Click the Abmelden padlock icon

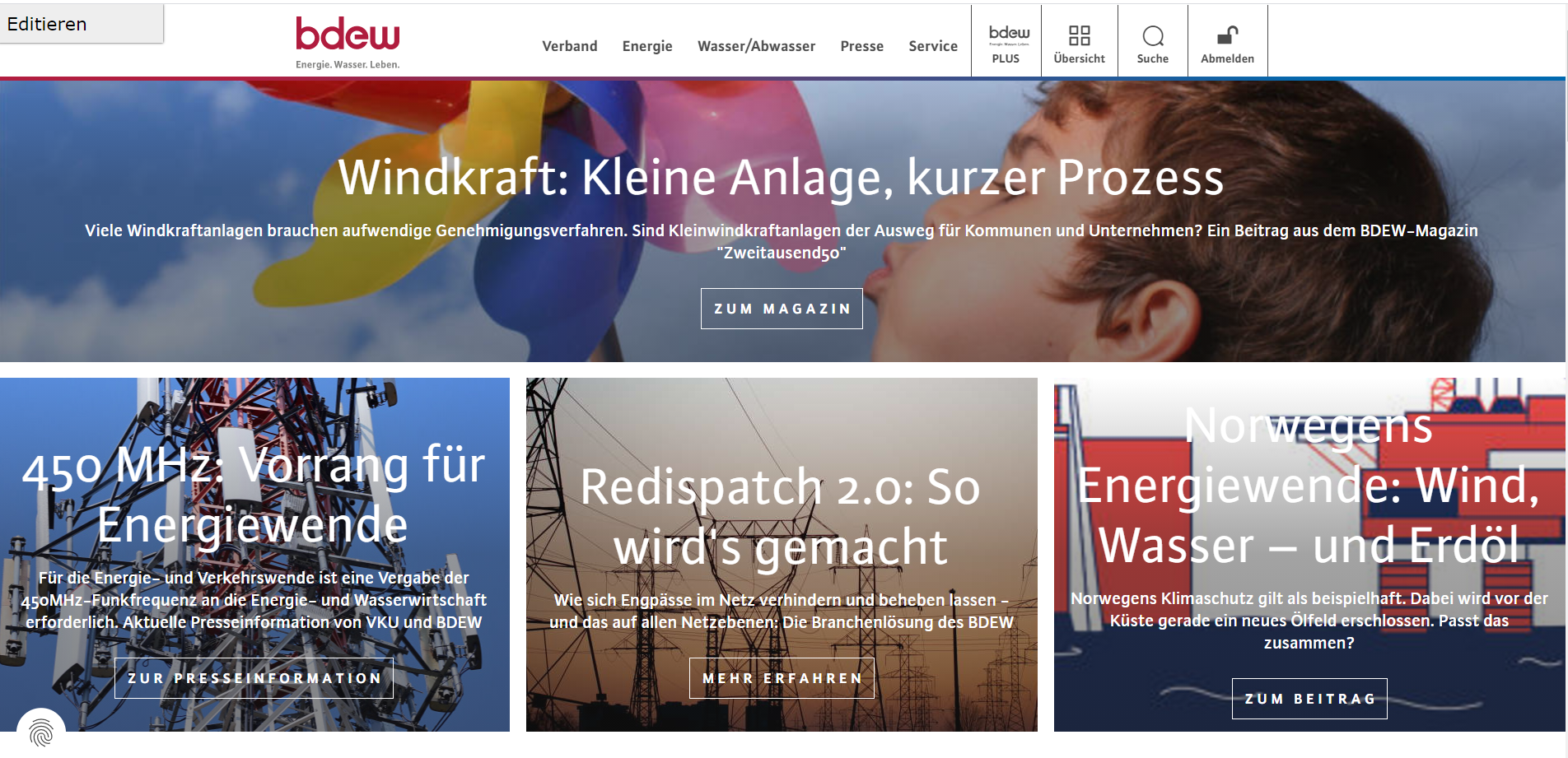tap(1228, 35)
